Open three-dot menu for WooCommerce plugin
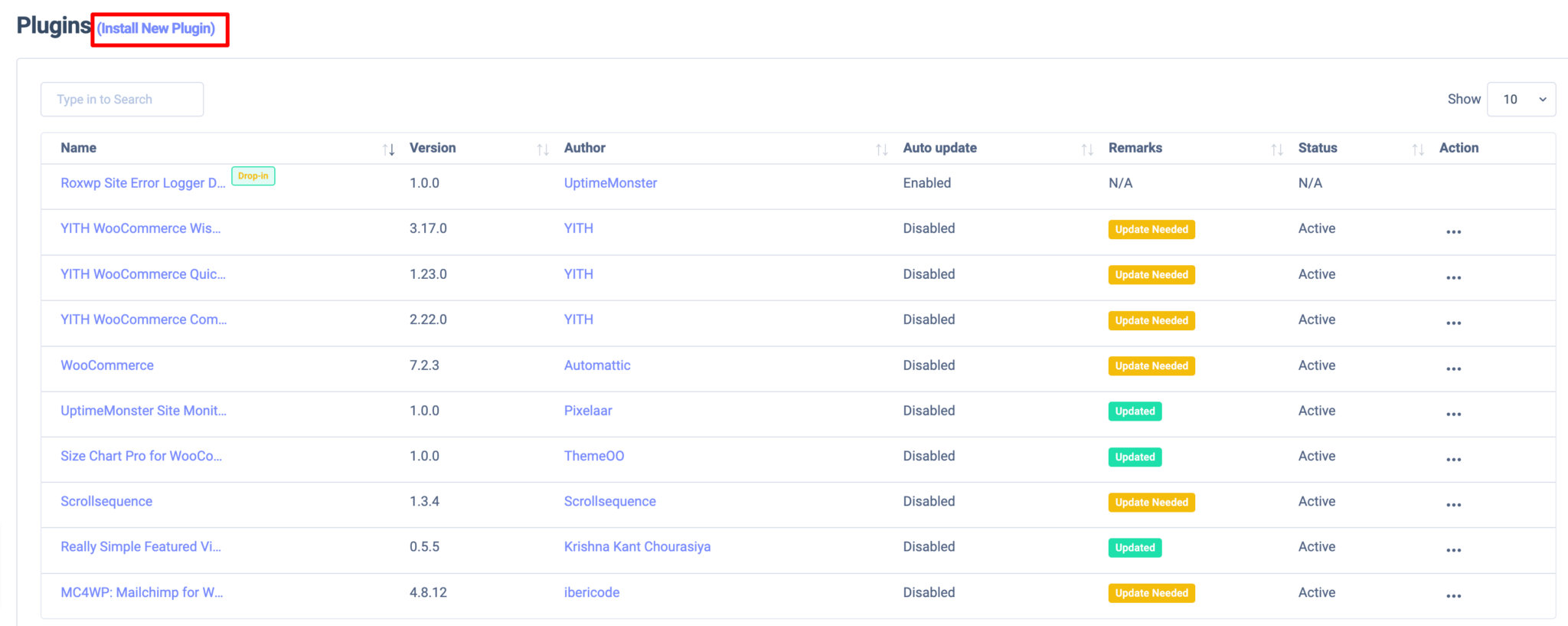Viewport: 1568px width, 626px height. 1453,369
